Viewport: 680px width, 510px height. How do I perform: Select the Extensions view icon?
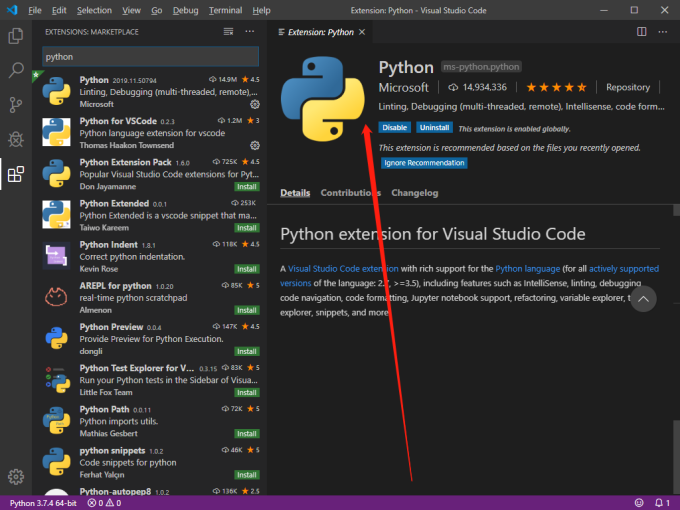(x=16, y=174)
